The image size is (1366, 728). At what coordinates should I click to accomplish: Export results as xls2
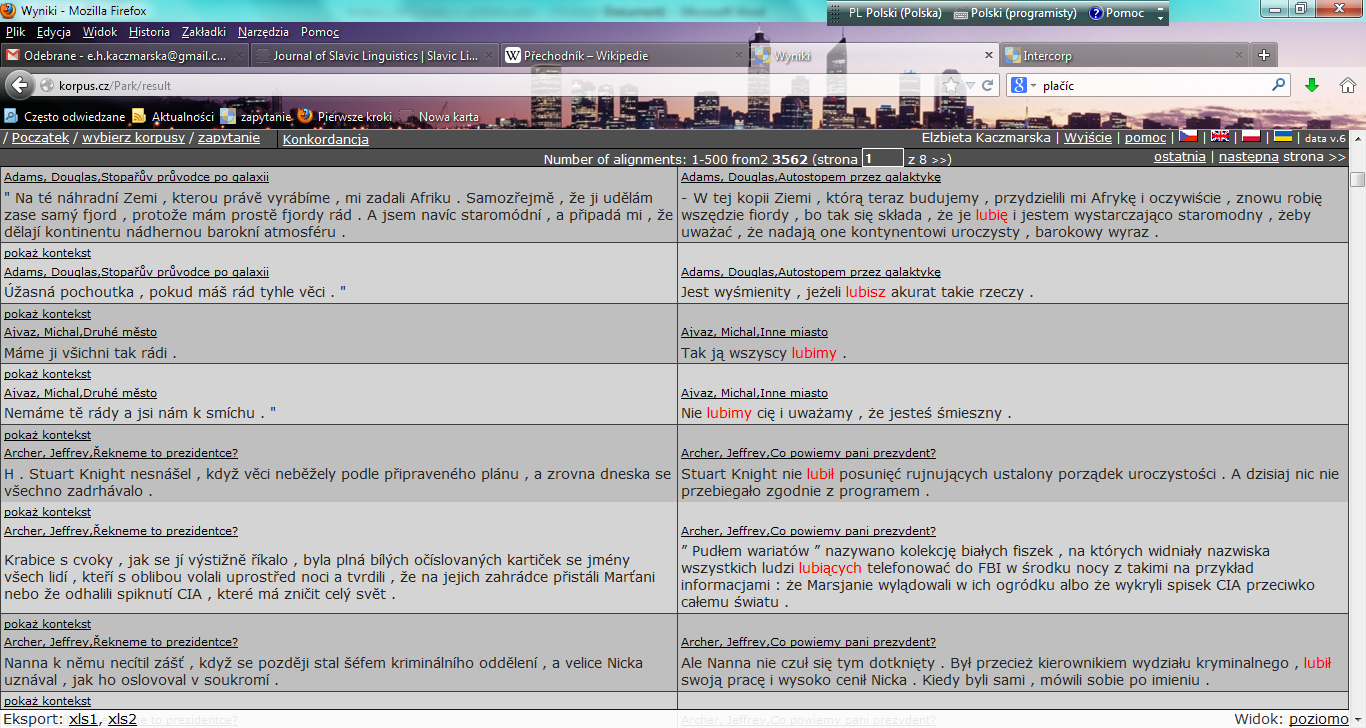click(x=122, y=719)
